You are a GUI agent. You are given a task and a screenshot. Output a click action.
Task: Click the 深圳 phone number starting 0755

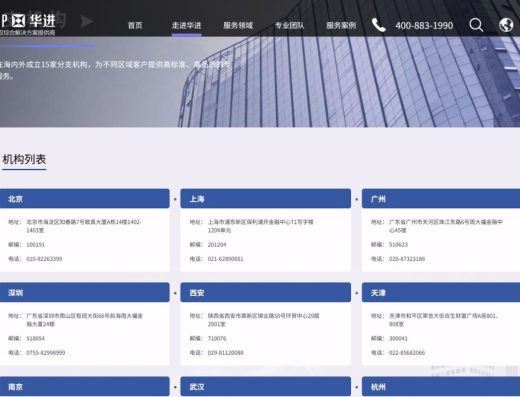click(x=46, y=353)
